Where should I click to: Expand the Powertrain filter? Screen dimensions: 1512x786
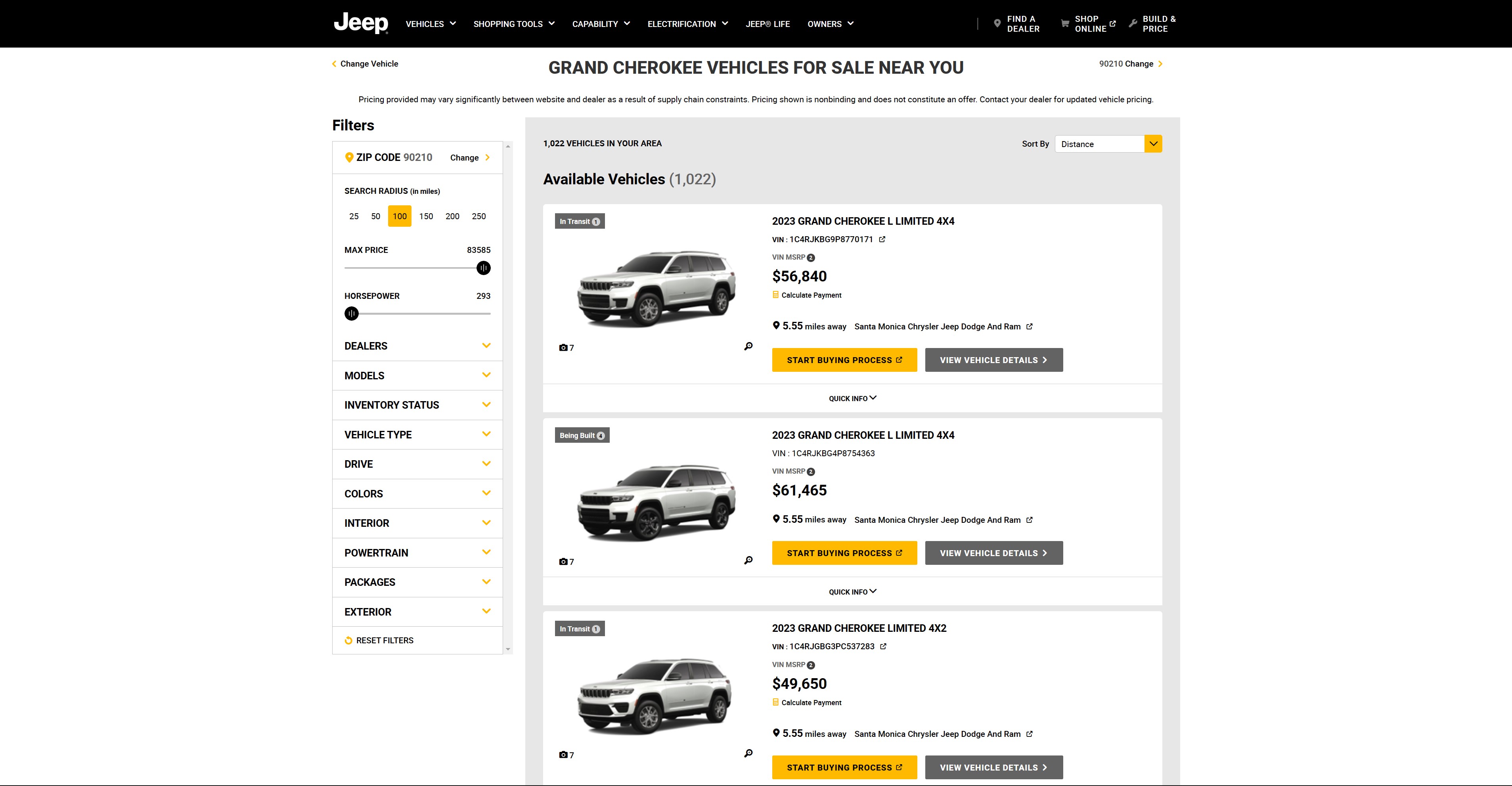[x=417, y=553]
